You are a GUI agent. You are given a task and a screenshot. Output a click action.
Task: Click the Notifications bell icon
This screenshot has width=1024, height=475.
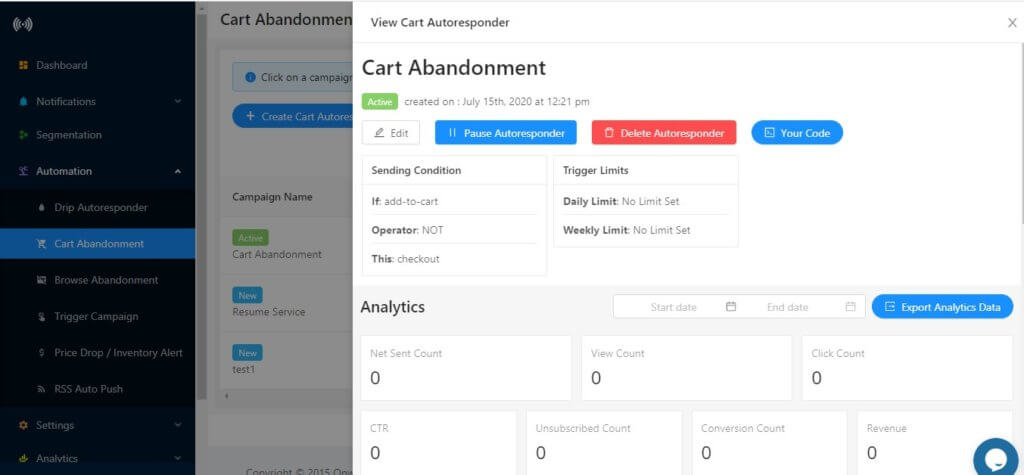23,102
